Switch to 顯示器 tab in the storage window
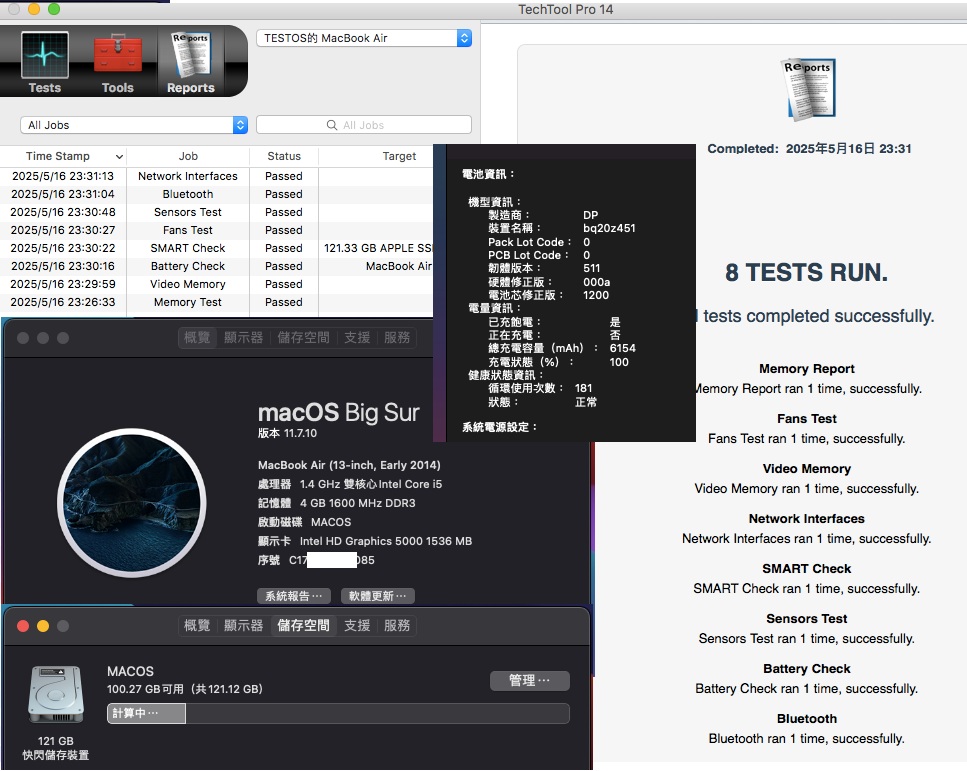The image size is (967, 771). [x=243, y=625]
